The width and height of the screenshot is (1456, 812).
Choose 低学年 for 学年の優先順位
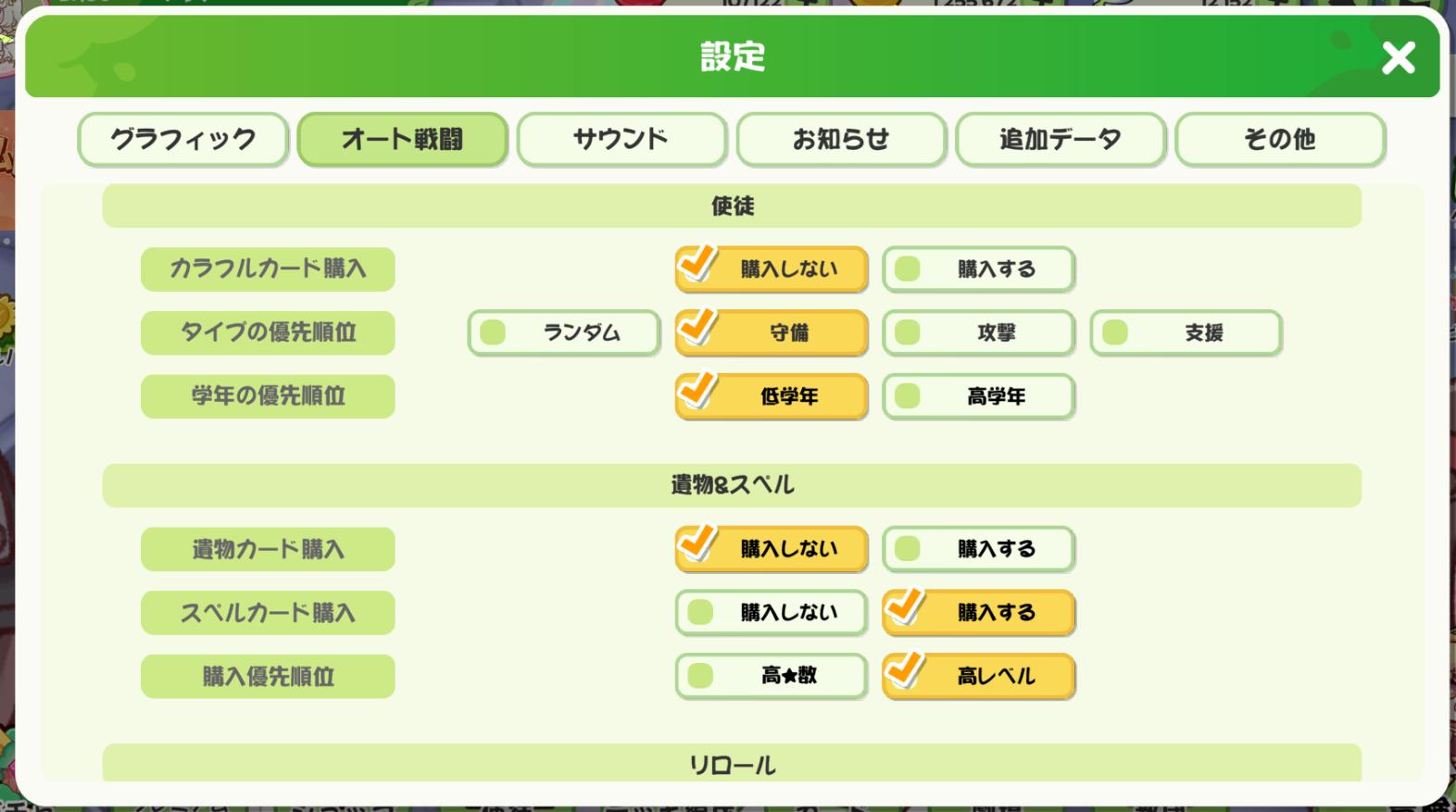pos(771,397)
